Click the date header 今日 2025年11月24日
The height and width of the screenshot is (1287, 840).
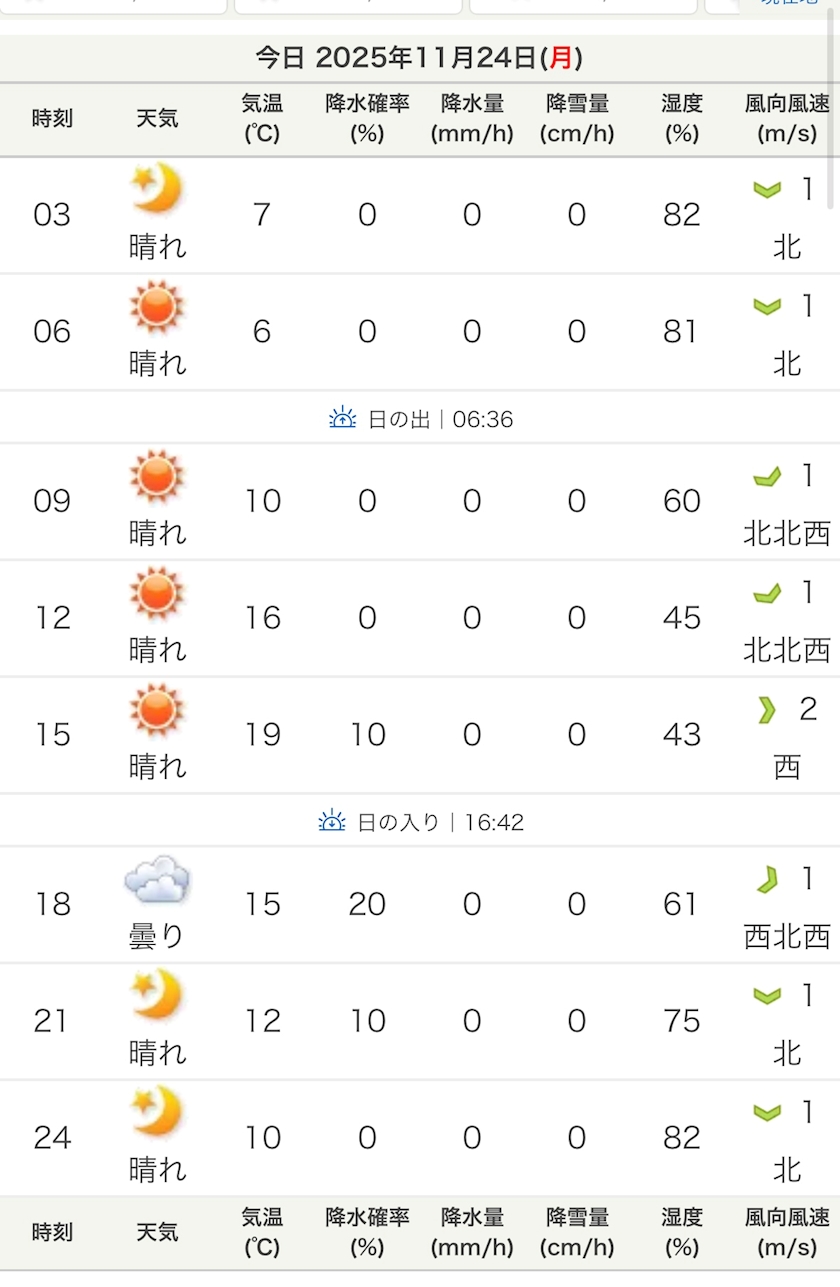pyautogui.click(x=419, y=58)
